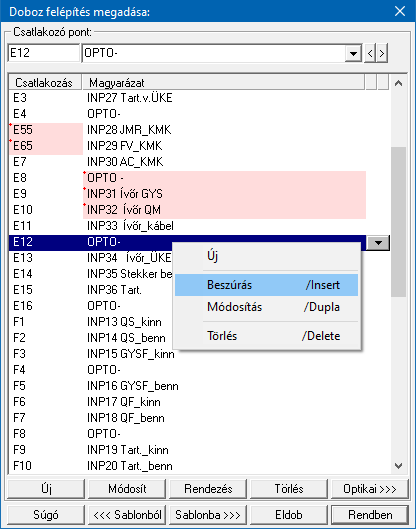
Task: Open the dropdown in selected E12 row
Action: (378, 243)
